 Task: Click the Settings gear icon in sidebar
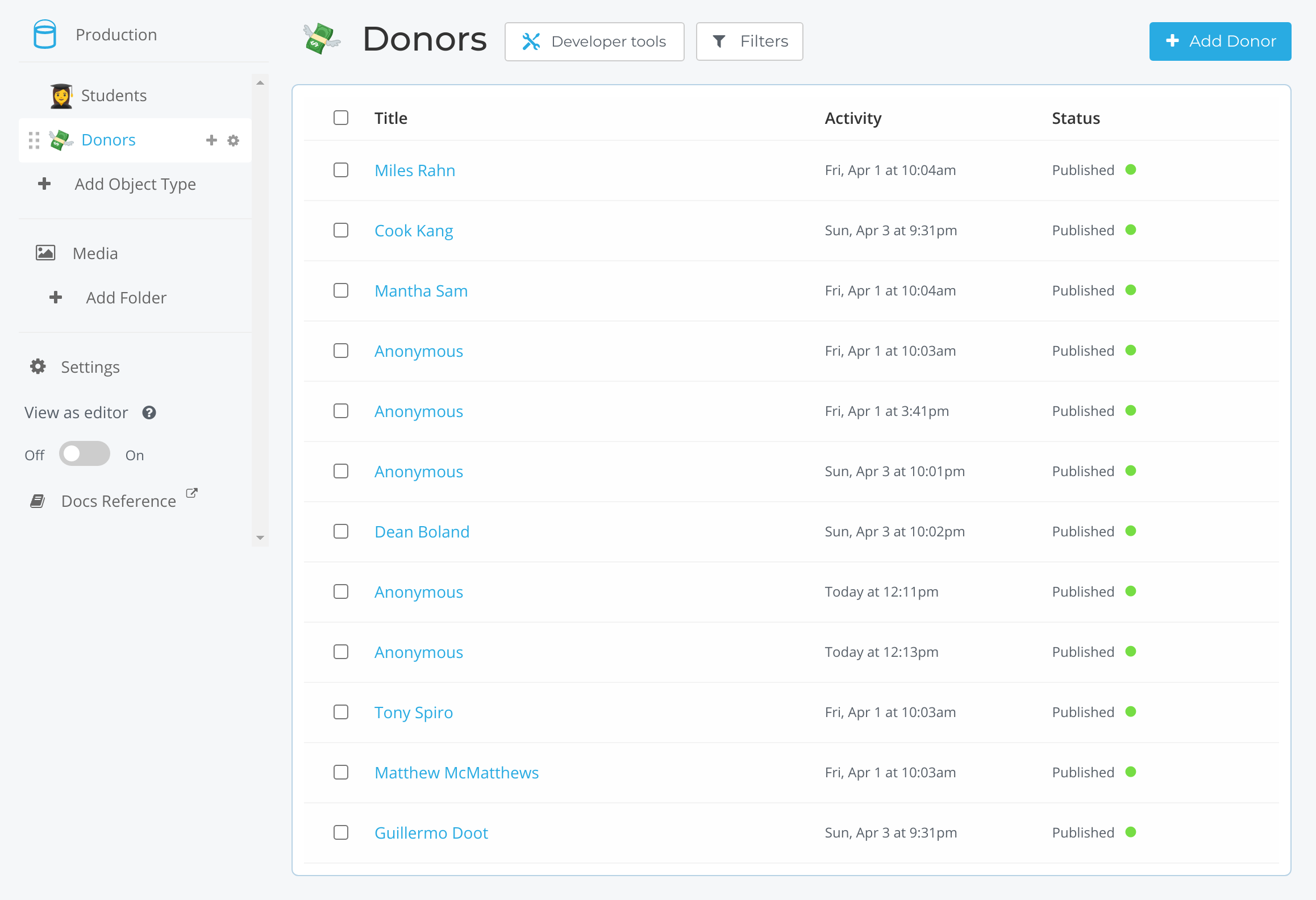[38, 366]
